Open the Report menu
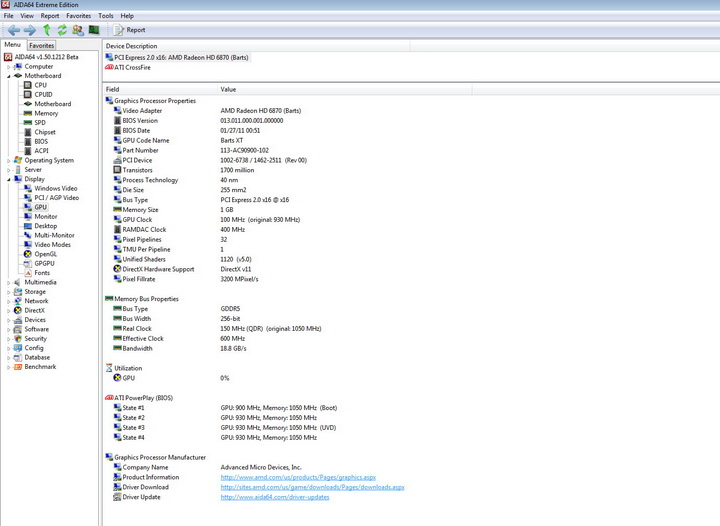The image size is (720, 526). pyautogui.click(x=50, y=16)
